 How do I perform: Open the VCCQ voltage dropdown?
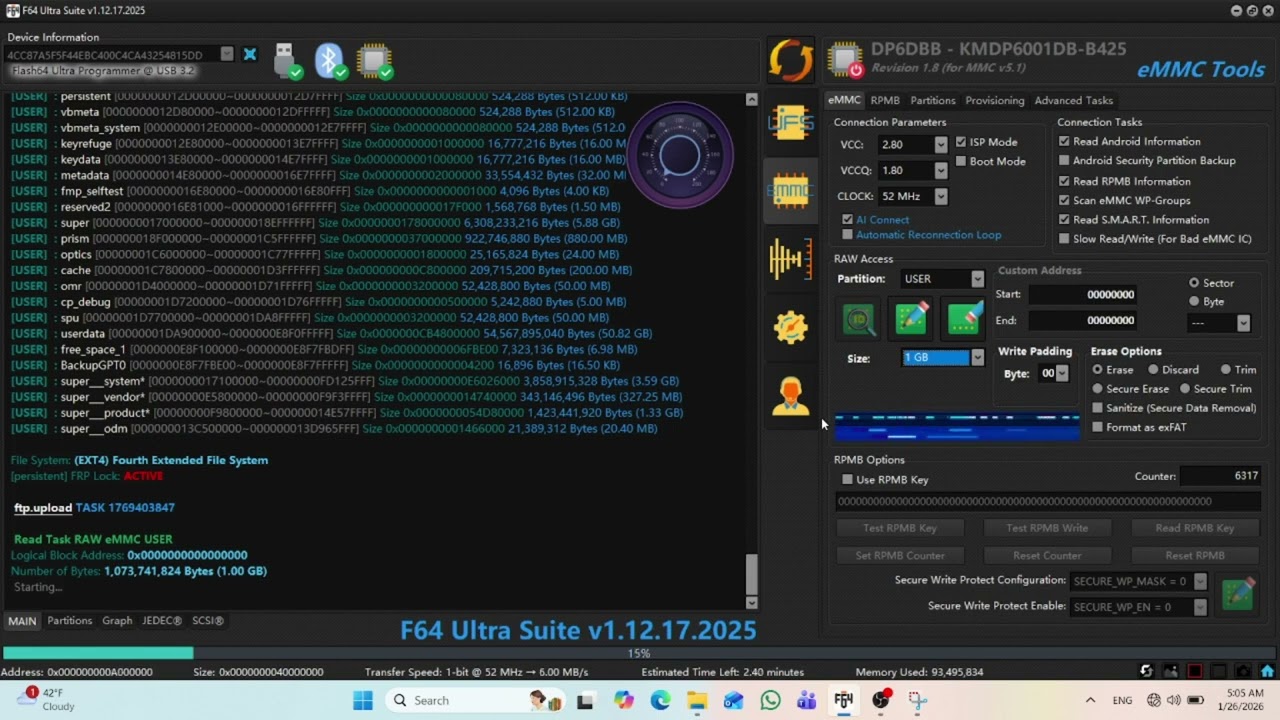pos(940,170)
